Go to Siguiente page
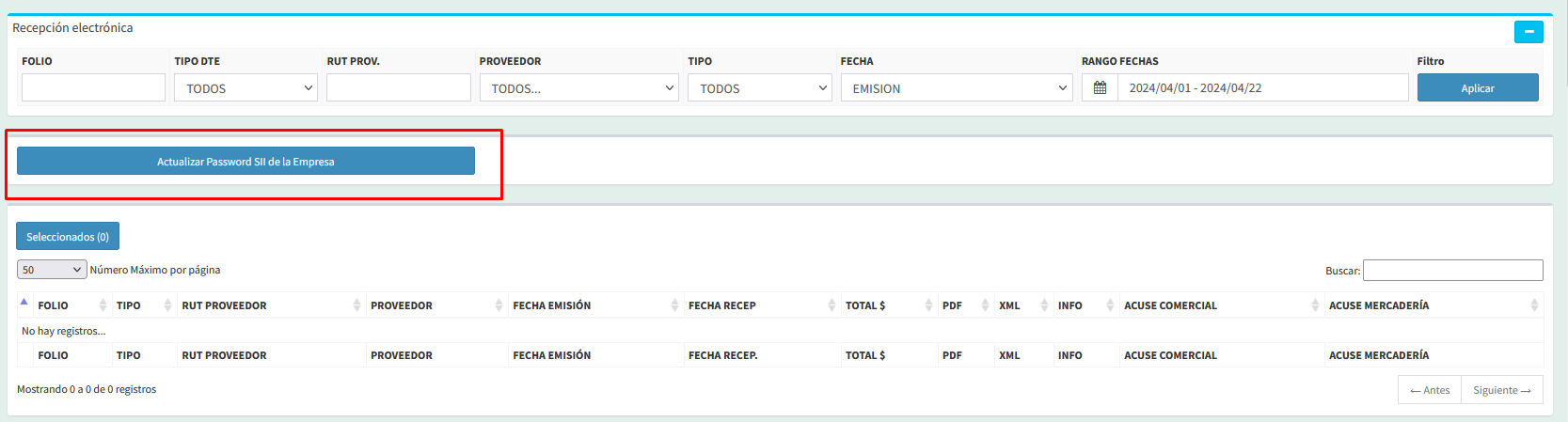 point(1501,390)
